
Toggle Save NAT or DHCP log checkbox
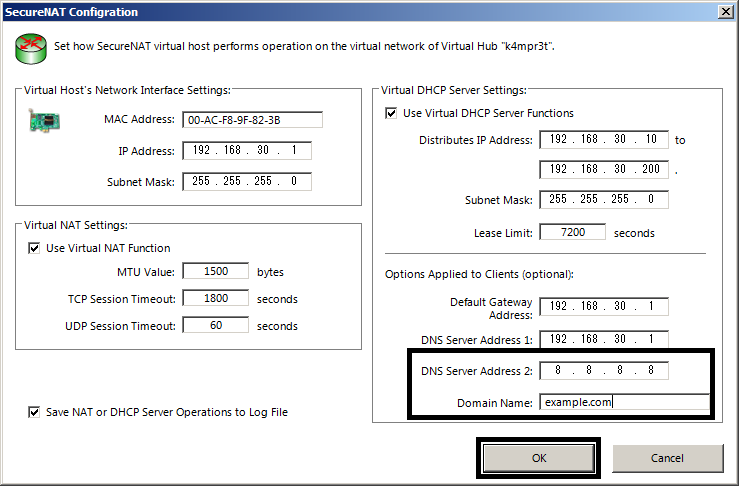tap(34, 412)
